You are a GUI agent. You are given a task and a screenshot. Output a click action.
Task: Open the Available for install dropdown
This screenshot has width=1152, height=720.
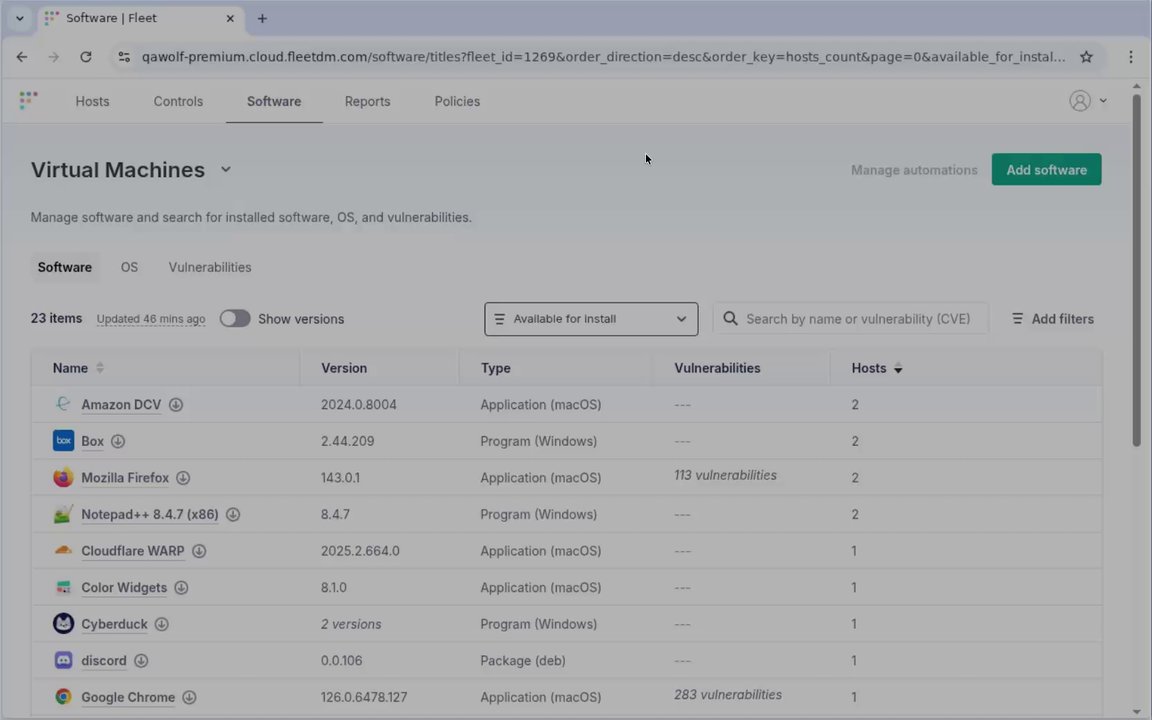[591, 319]
